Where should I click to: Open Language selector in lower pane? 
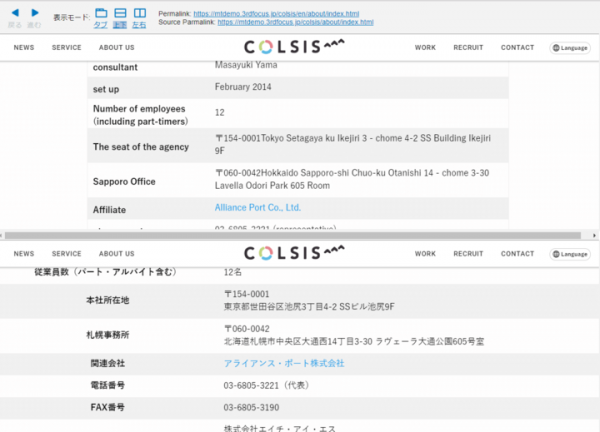point(570,254)
